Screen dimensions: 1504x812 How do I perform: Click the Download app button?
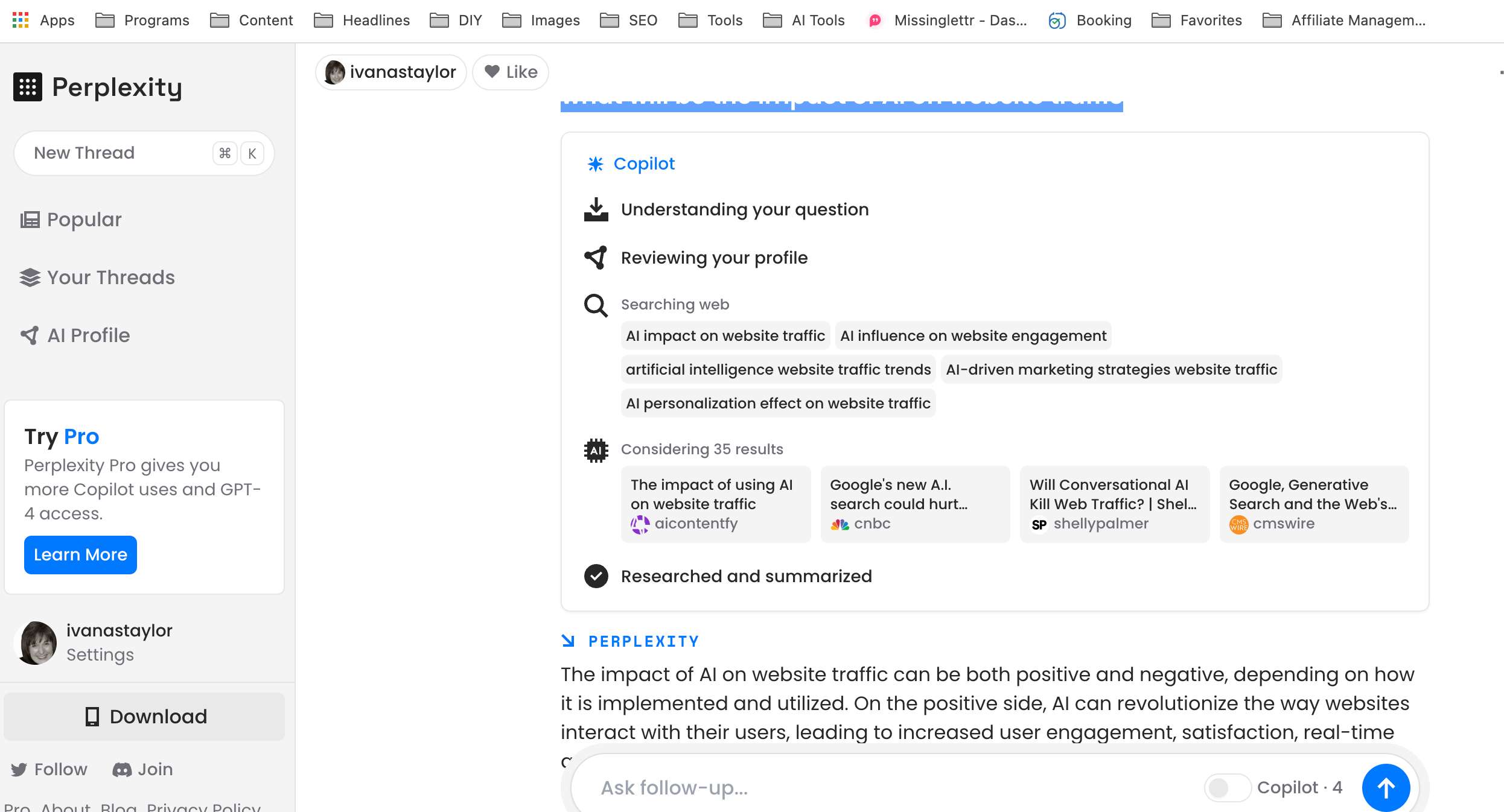[x=144, y=716]
